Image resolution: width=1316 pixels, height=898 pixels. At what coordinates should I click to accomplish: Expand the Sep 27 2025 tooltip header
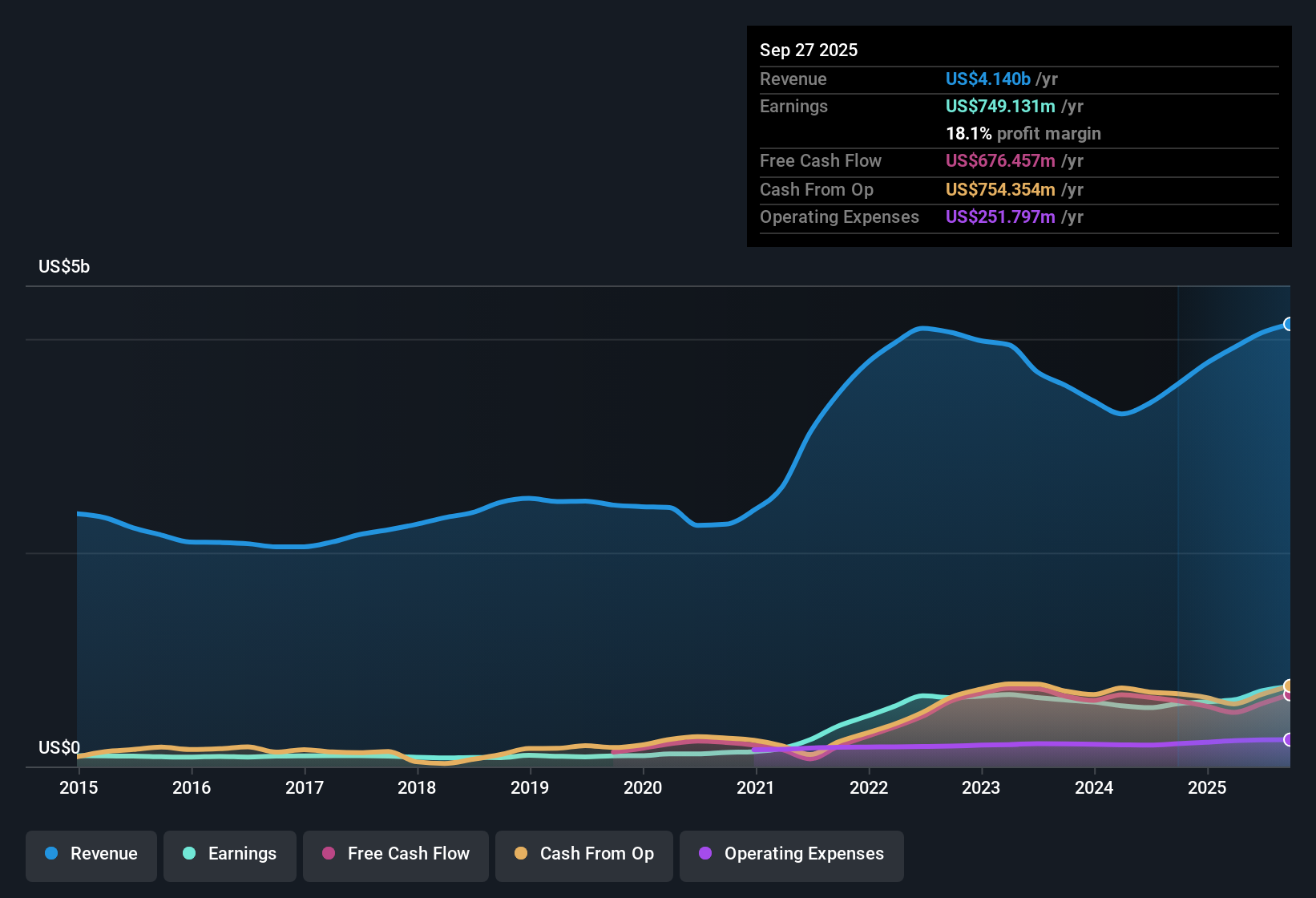[x=809, y=50]
